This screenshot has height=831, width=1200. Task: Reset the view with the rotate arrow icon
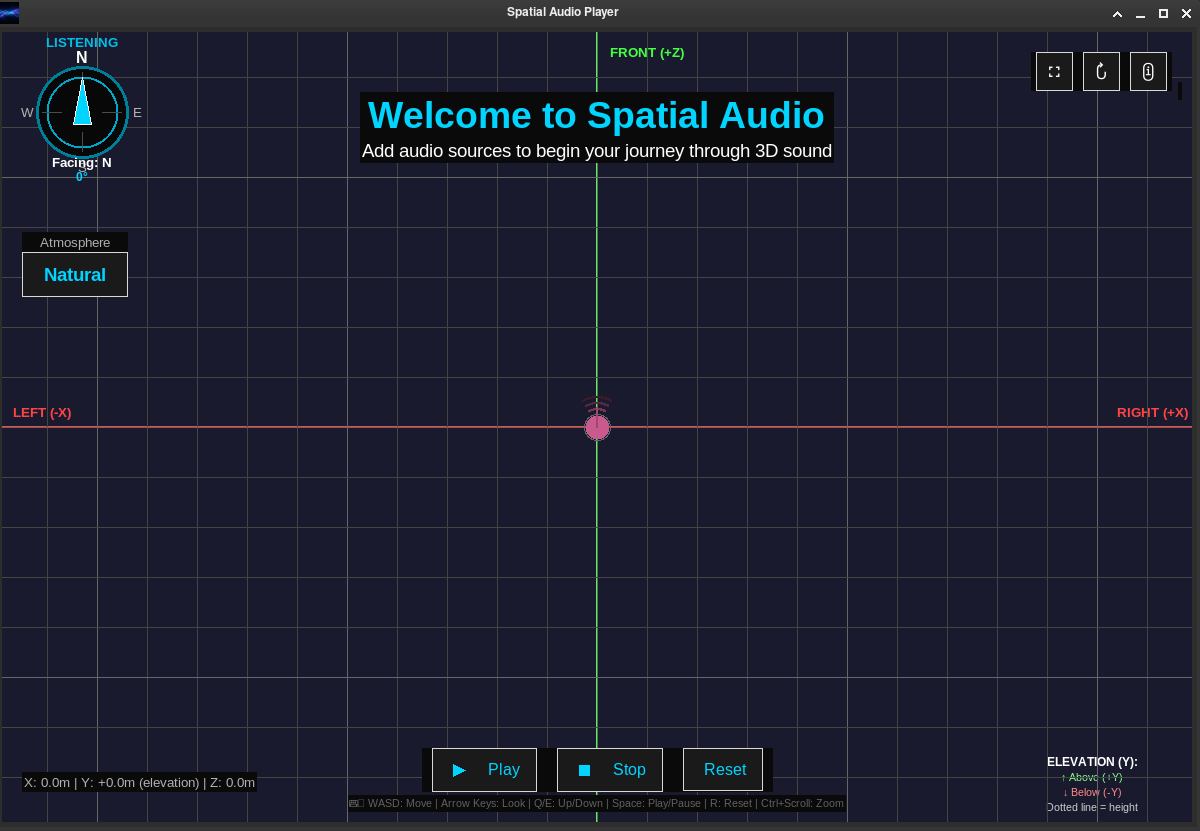(x=1101, y=71)
